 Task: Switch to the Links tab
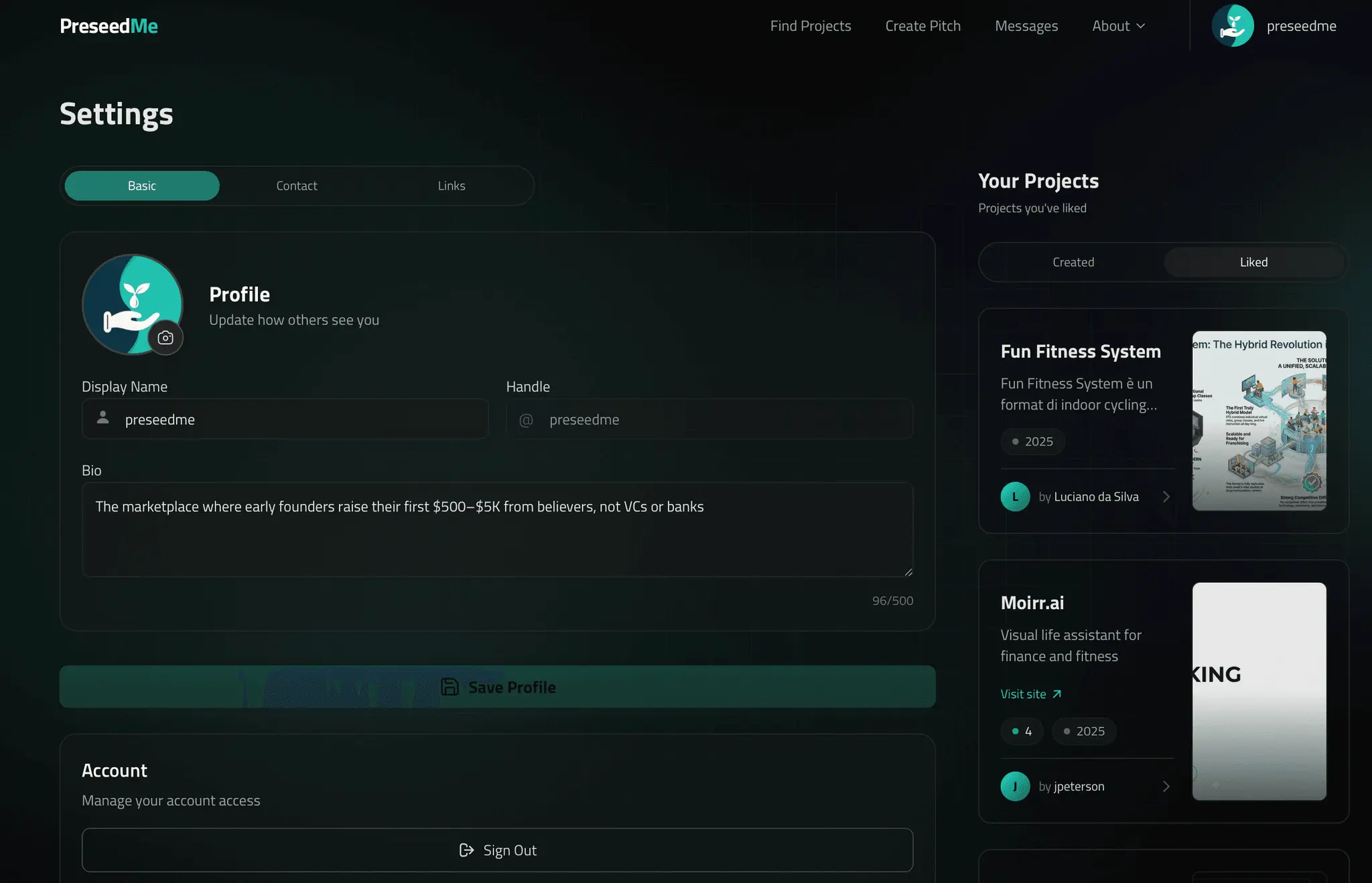coord(452,186)
